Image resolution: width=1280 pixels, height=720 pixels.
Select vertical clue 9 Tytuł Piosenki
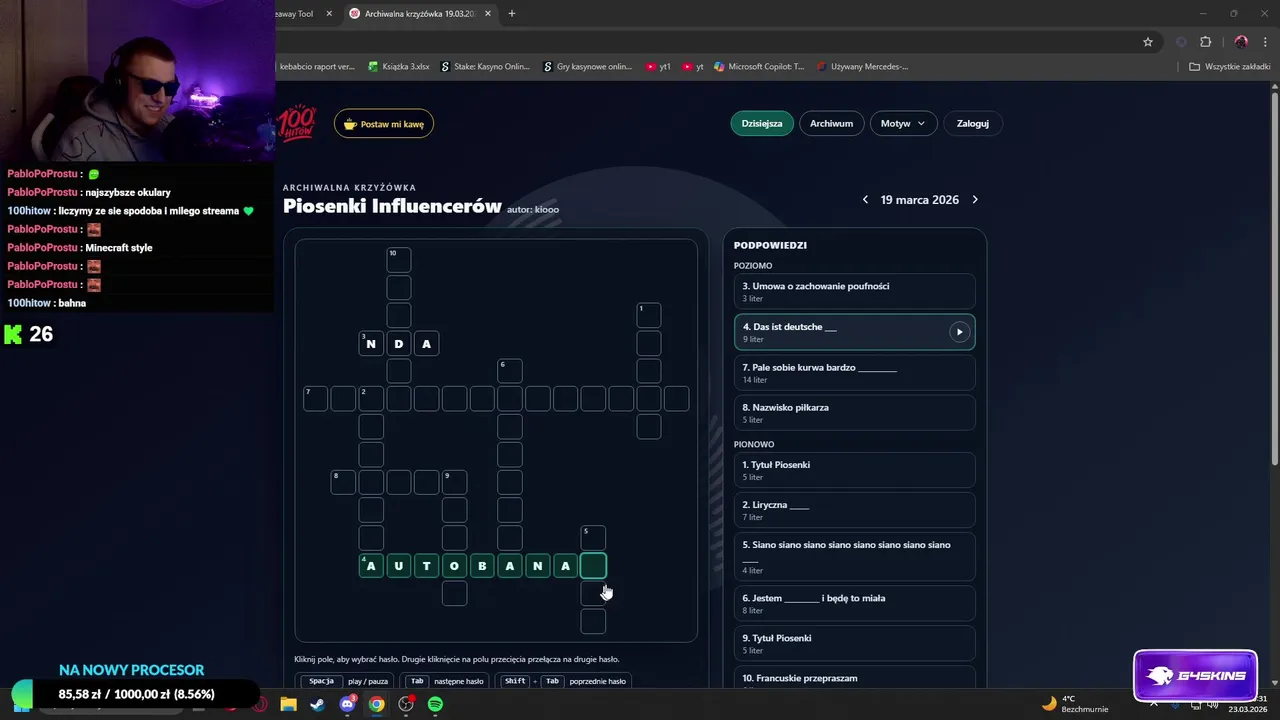(x=855, y=643)
